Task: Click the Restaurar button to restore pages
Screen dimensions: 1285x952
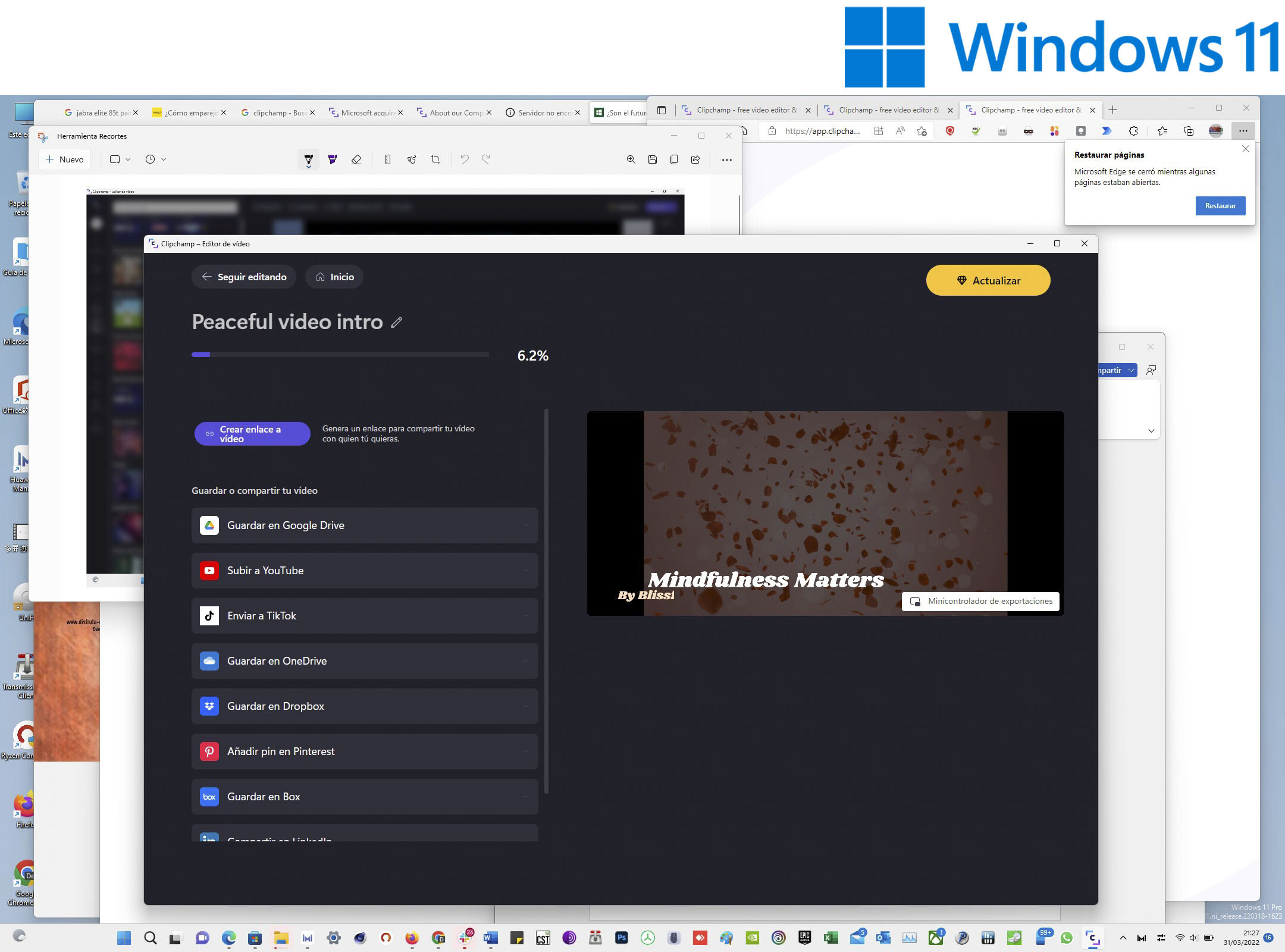Action: click(x=1220, y=206)
